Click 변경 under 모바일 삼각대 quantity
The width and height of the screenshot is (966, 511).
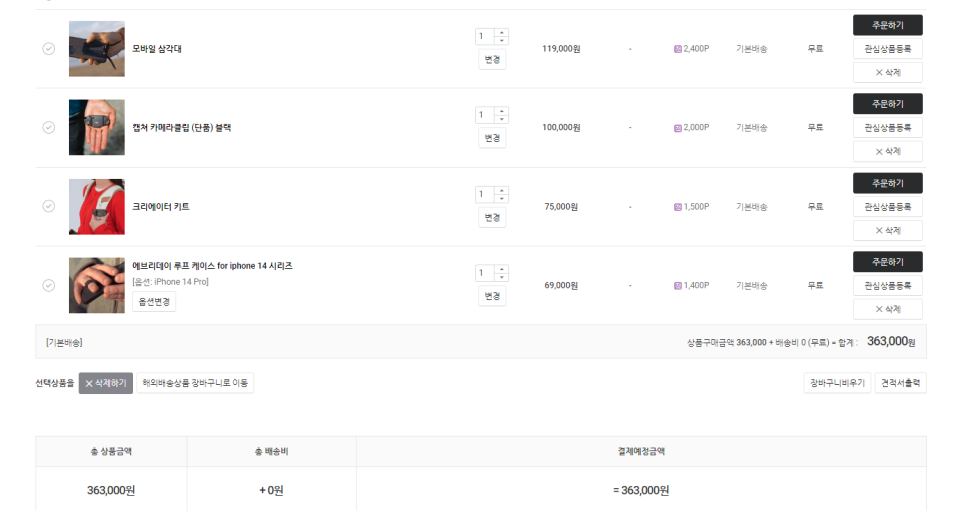(492, 59)
